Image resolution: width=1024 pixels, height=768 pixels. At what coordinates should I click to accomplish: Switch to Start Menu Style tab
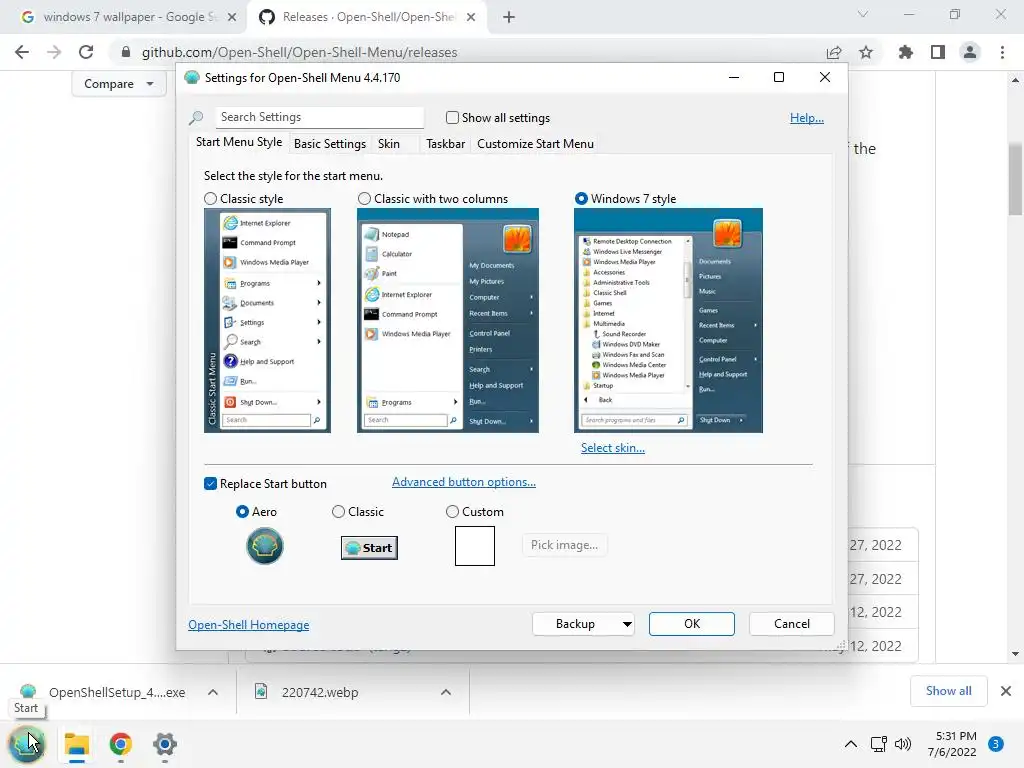239,142
